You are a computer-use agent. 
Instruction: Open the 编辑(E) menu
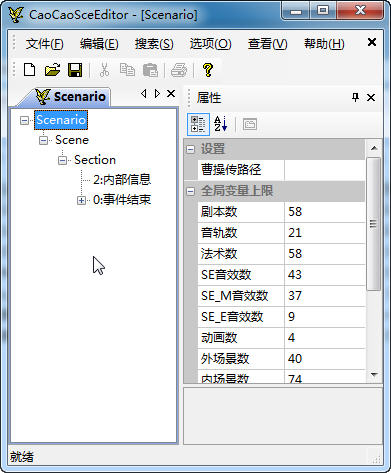click(99, 44)
